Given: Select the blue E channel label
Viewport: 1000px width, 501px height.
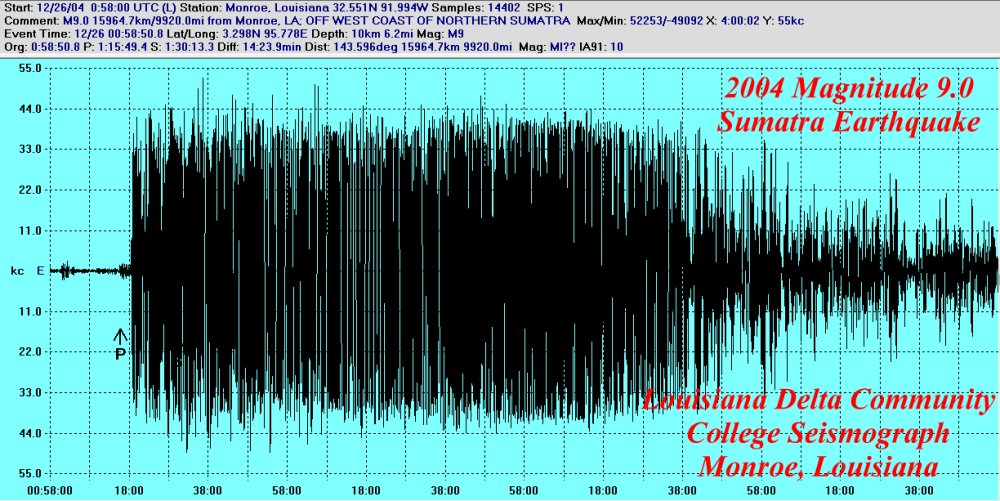Looking at the screenshot, I should (41, 271).
